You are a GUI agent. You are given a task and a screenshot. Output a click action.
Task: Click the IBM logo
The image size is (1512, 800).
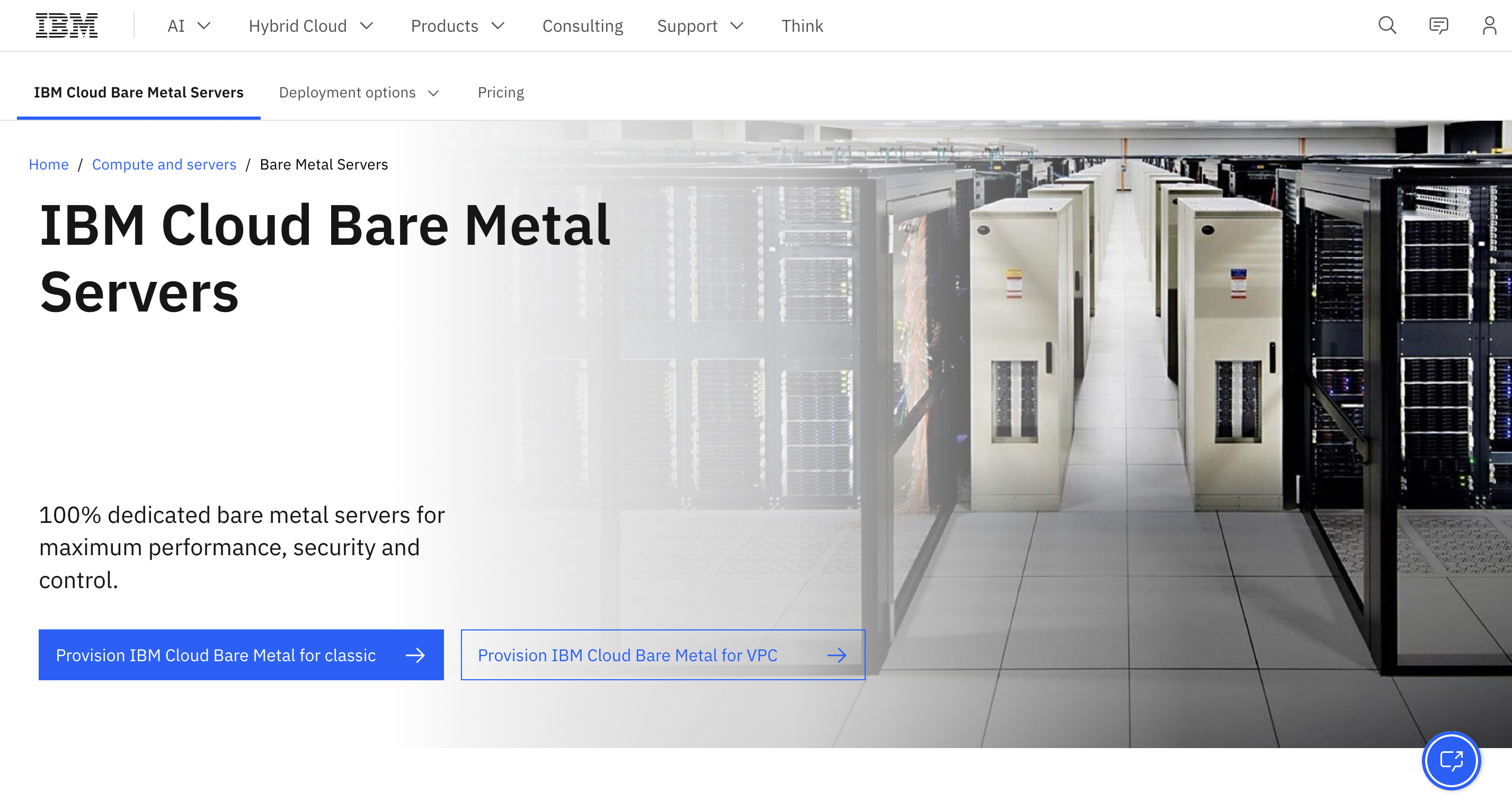tap(66, 25)
